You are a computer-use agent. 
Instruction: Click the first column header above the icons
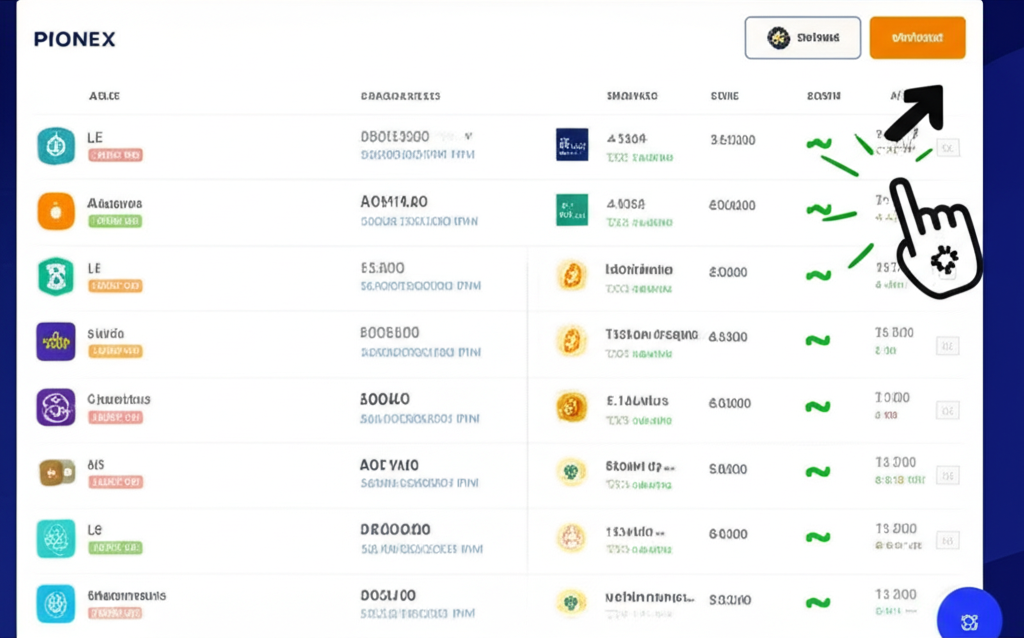[x=105, y=97]
